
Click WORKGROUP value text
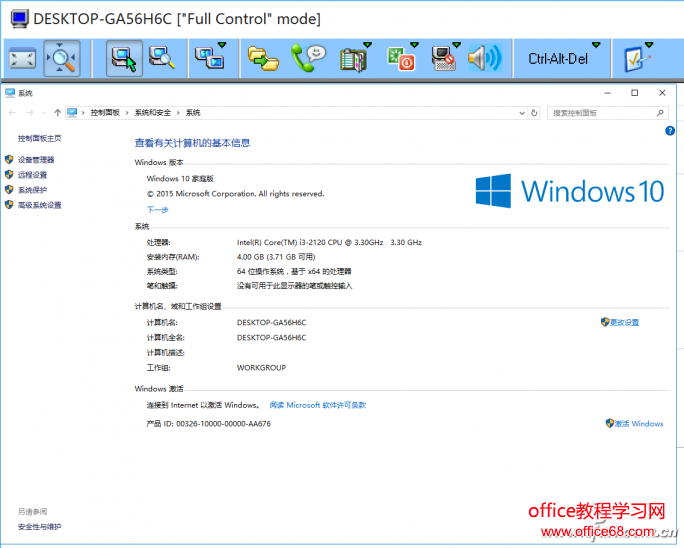(x=261, y=368)
